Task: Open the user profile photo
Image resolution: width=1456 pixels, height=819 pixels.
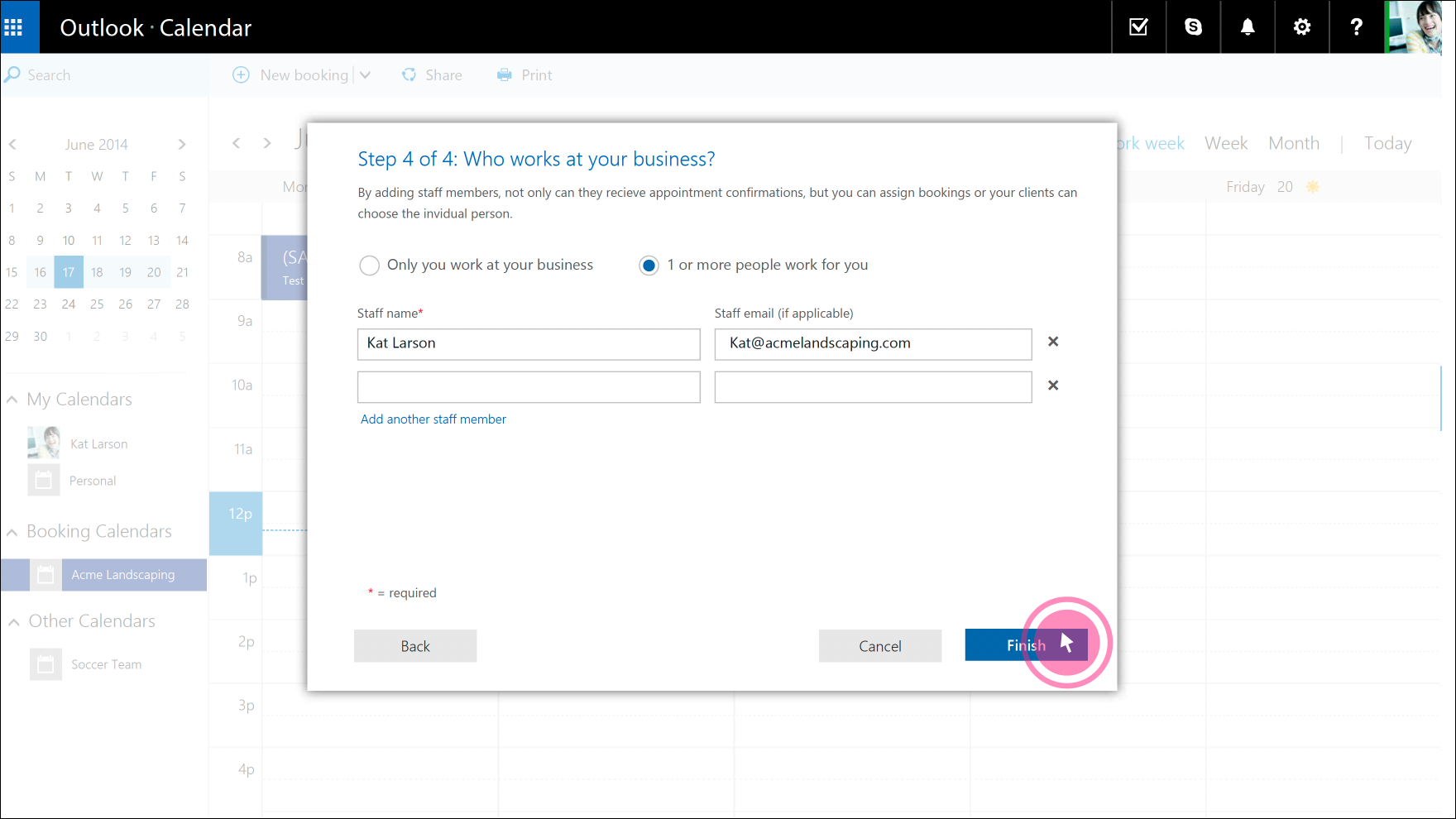Action: coord(1414,27)
